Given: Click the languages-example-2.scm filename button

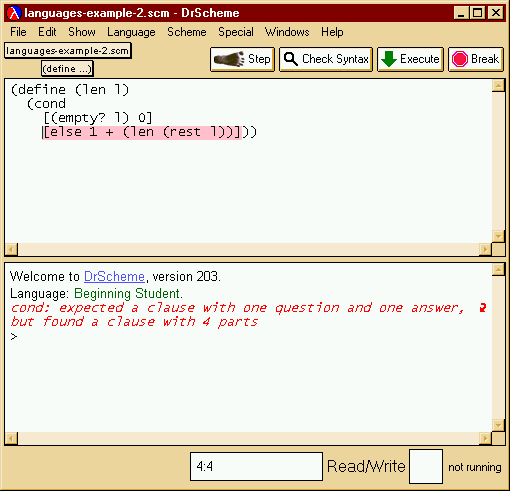Looking at the screenshot, I should tap(68, 51).
